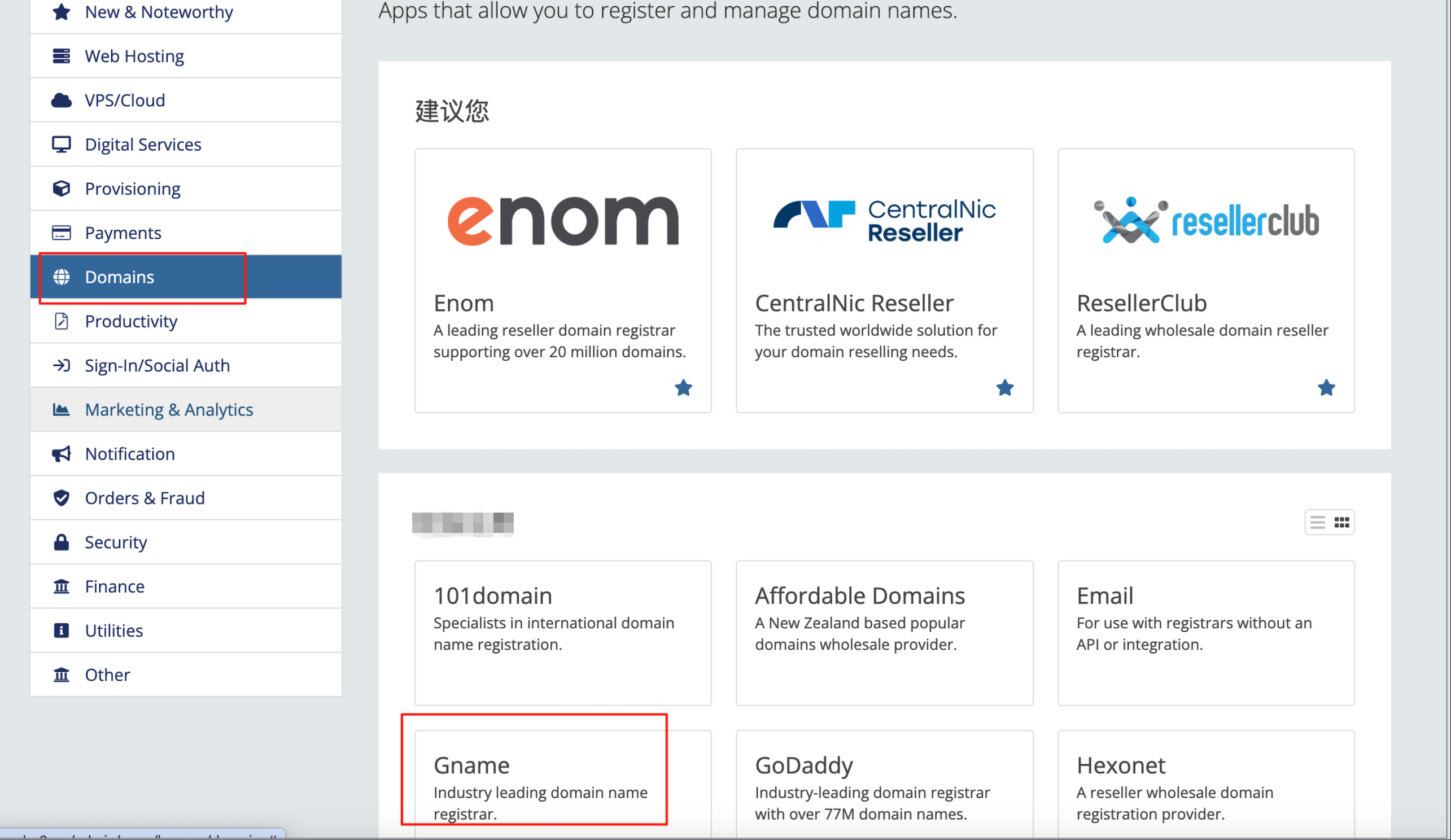Click the enom logo image

[x=563, y=221]
